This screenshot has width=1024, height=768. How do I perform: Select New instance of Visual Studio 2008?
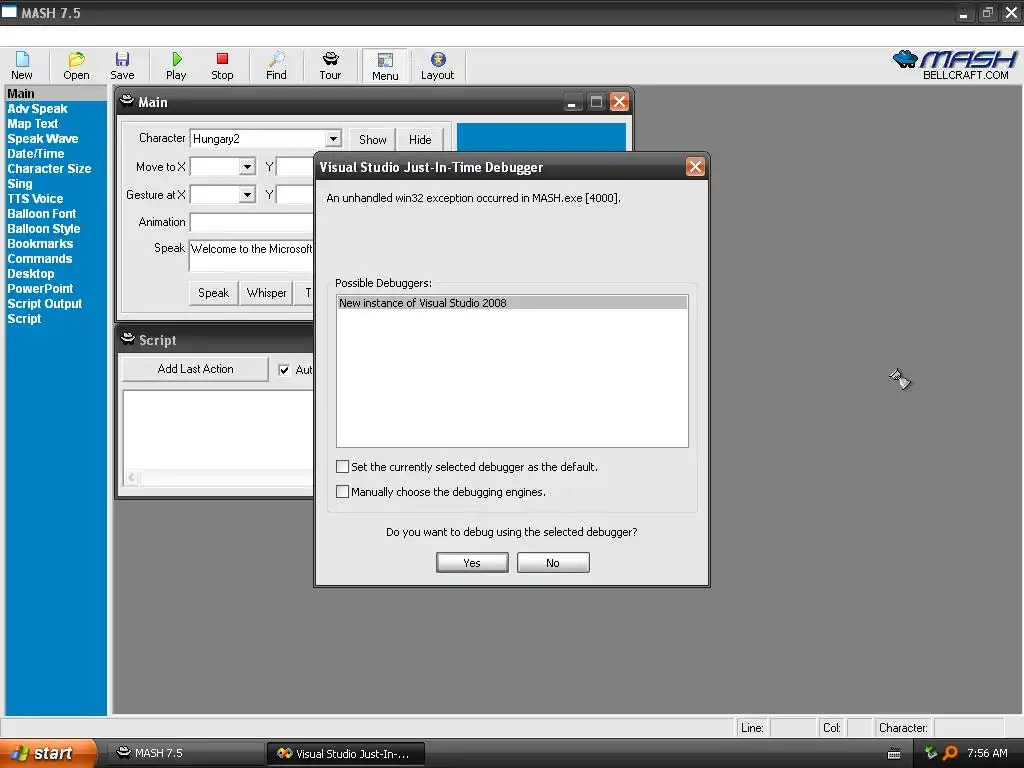point(512,303)
